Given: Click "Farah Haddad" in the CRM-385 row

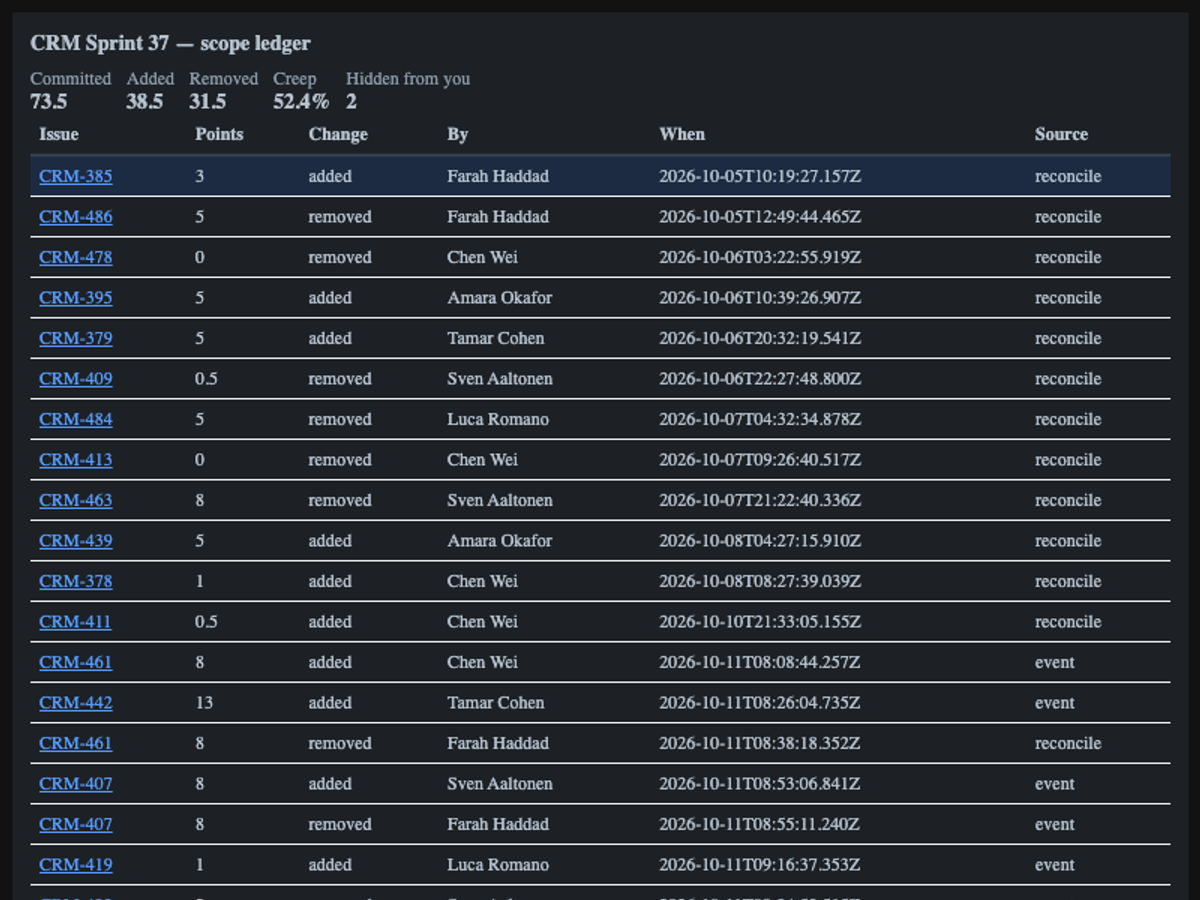Looking at the screenshot, I should pyautogui.click(x=498, y=176).
